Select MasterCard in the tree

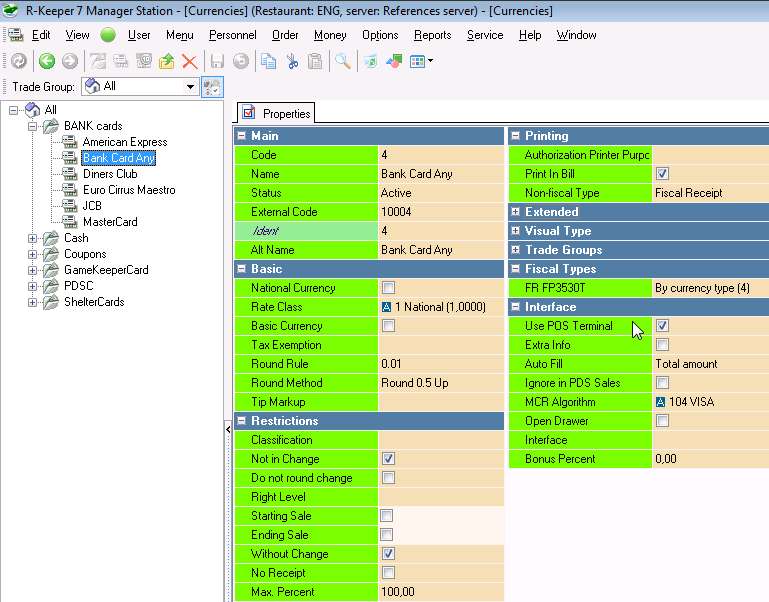[x=110, y=222]
